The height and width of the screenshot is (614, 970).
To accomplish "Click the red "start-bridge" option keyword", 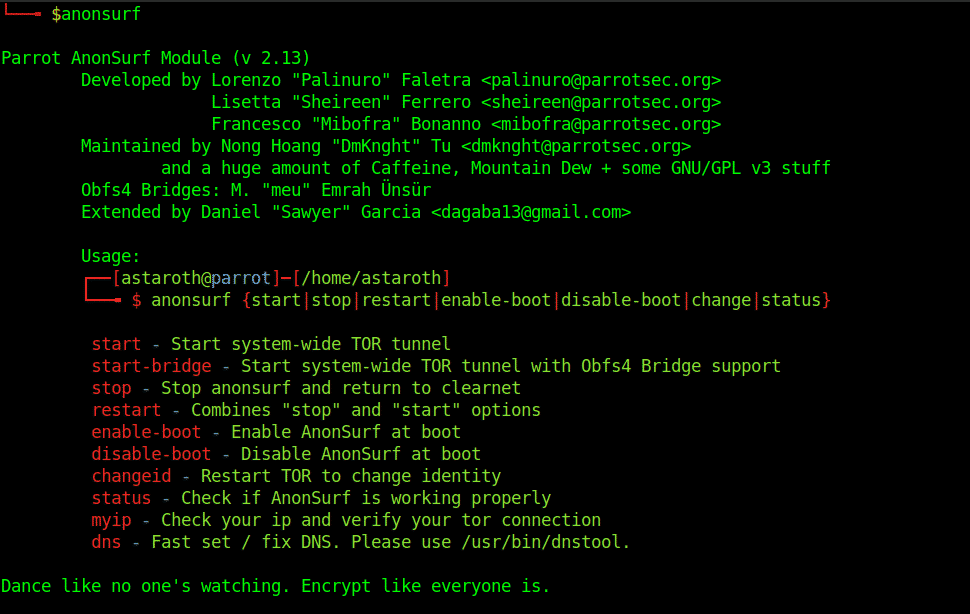I will 151,366.
